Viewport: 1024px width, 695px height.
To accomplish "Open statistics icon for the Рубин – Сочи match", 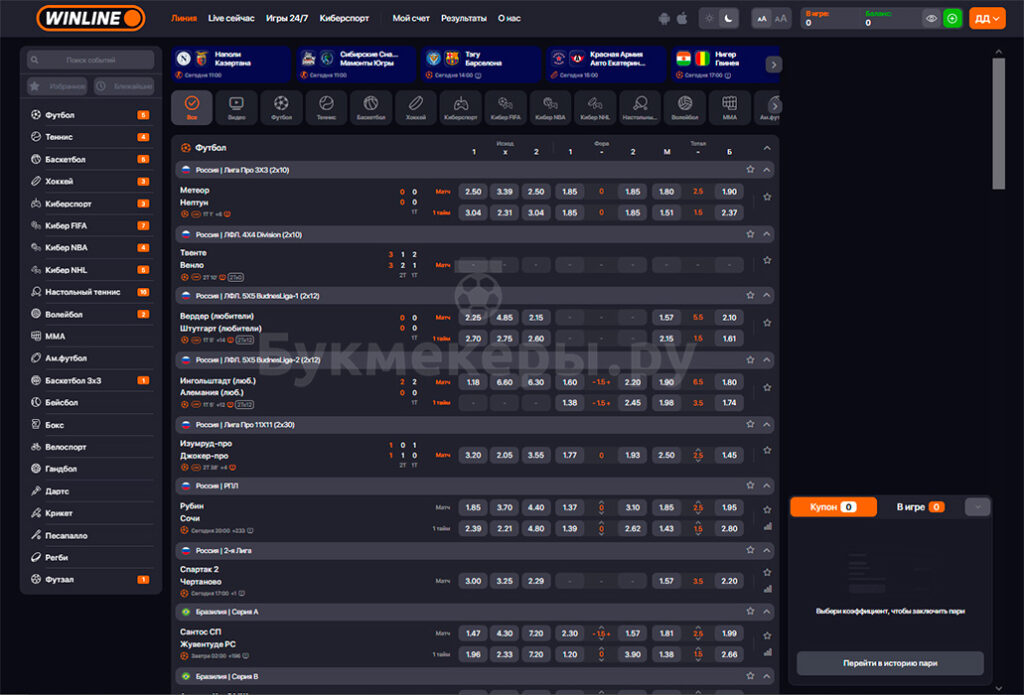I will pos(767,526).
